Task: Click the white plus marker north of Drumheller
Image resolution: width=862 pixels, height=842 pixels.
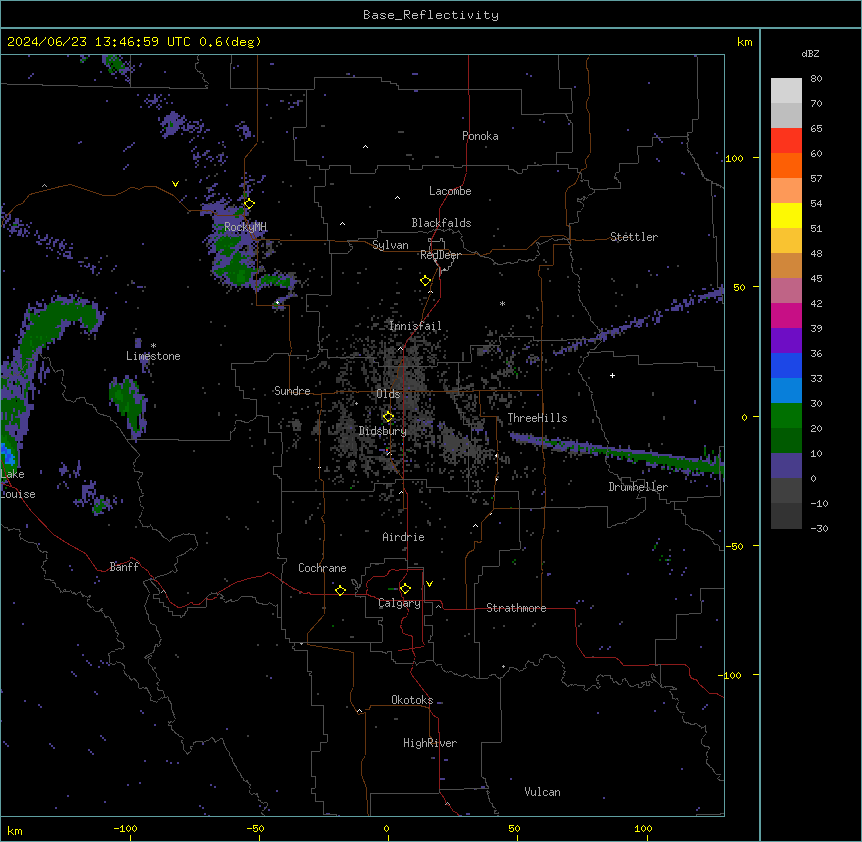Action: [612, 375]
